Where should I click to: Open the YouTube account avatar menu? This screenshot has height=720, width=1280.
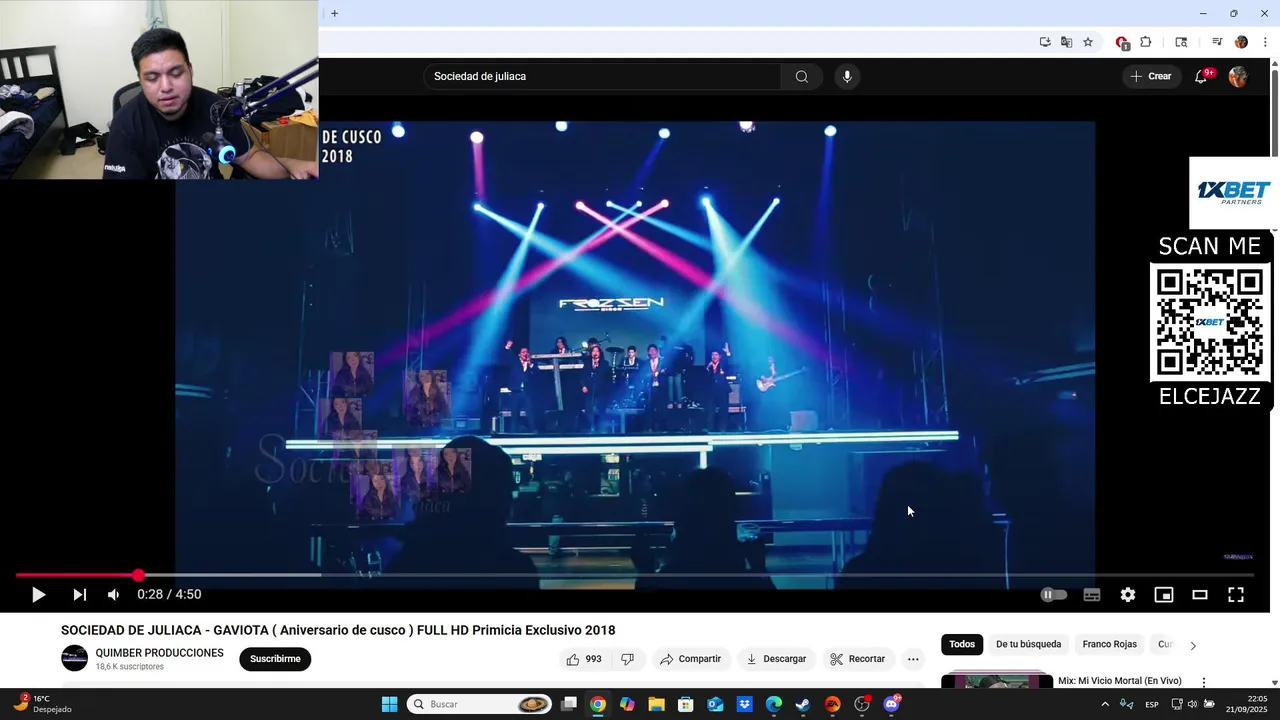(1238, 77)
